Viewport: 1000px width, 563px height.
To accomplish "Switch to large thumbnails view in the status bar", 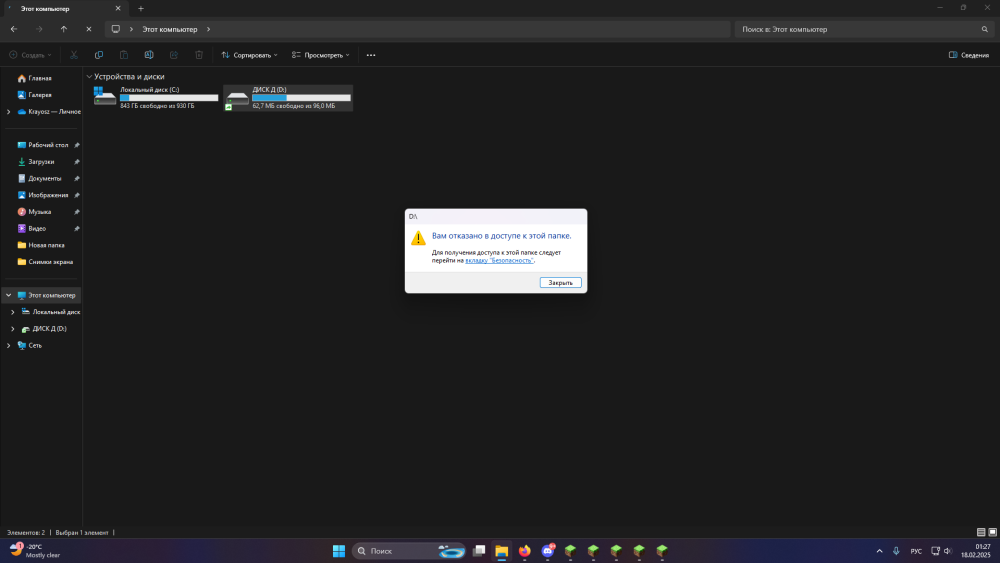I will click(992, 532).
